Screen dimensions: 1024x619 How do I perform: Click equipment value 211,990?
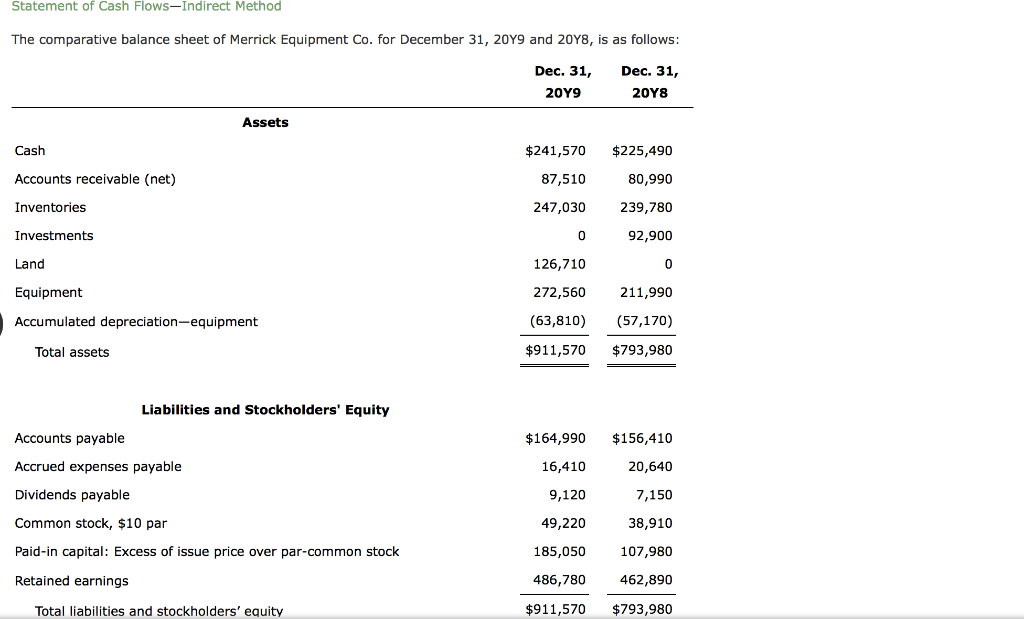(646, 293)
